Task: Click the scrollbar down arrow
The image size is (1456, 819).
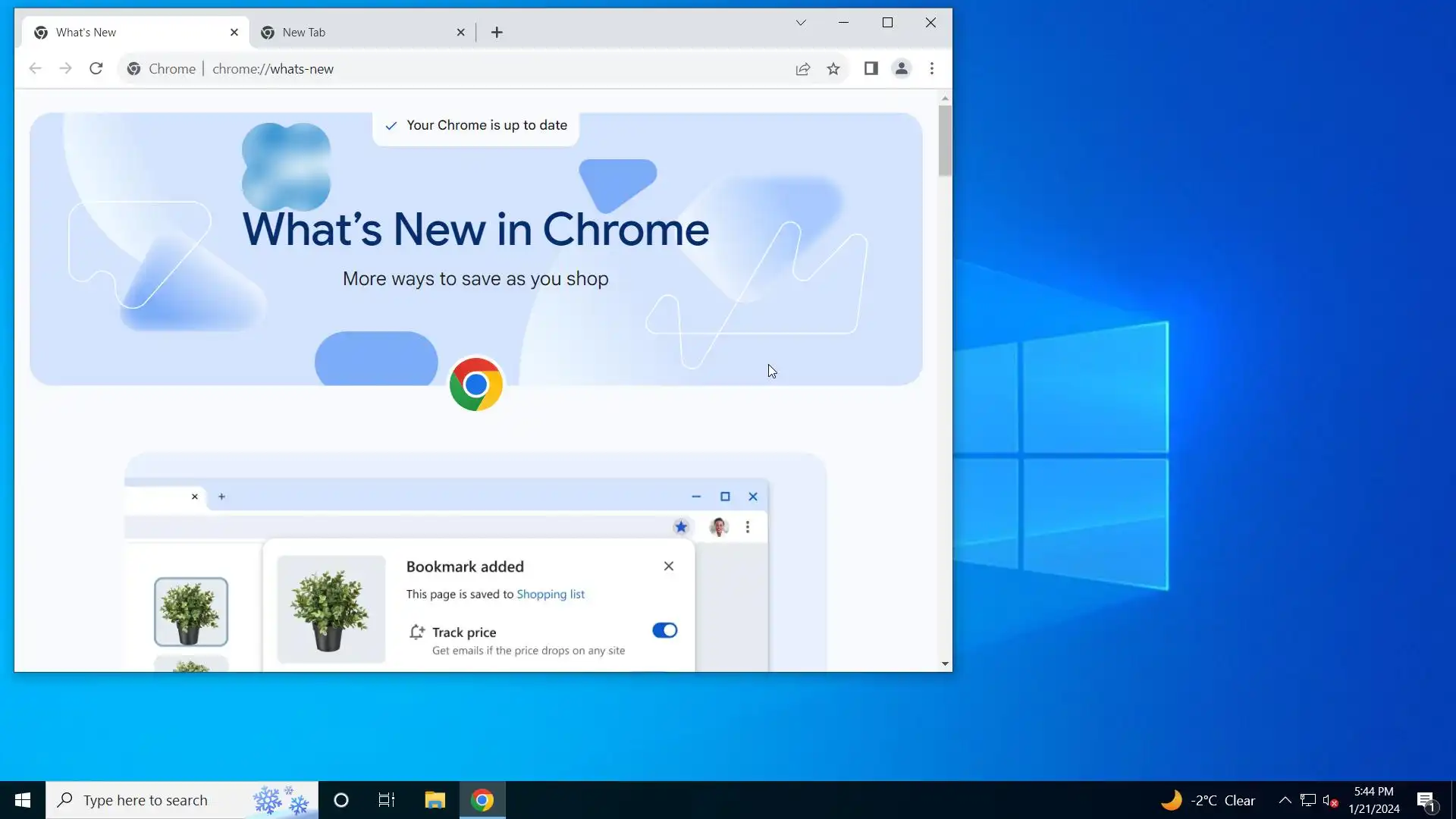Action: click(945, 664)
